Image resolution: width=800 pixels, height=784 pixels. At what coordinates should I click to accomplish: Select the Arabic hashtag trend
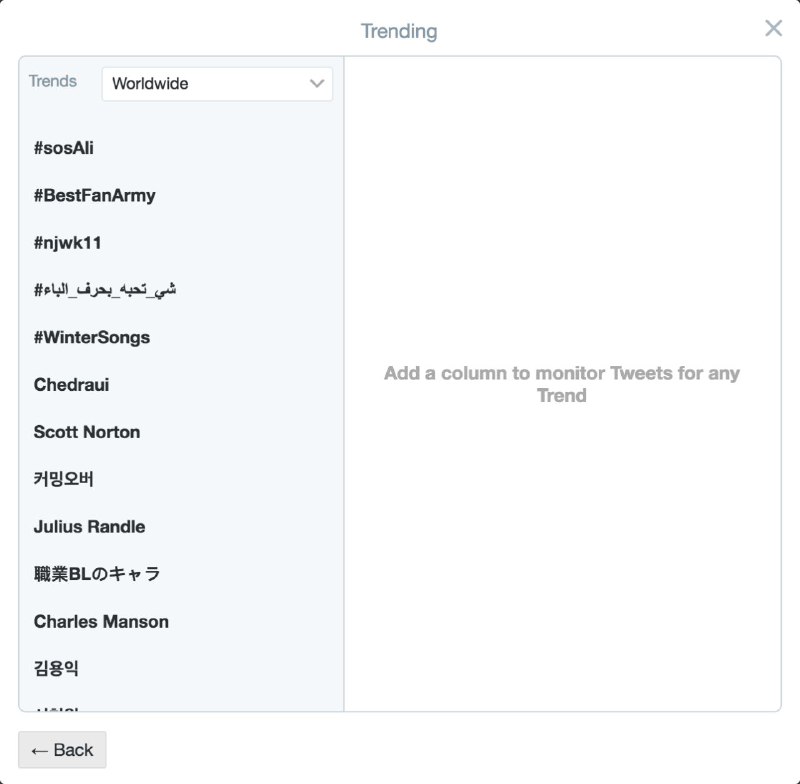[x=105, y=290]
